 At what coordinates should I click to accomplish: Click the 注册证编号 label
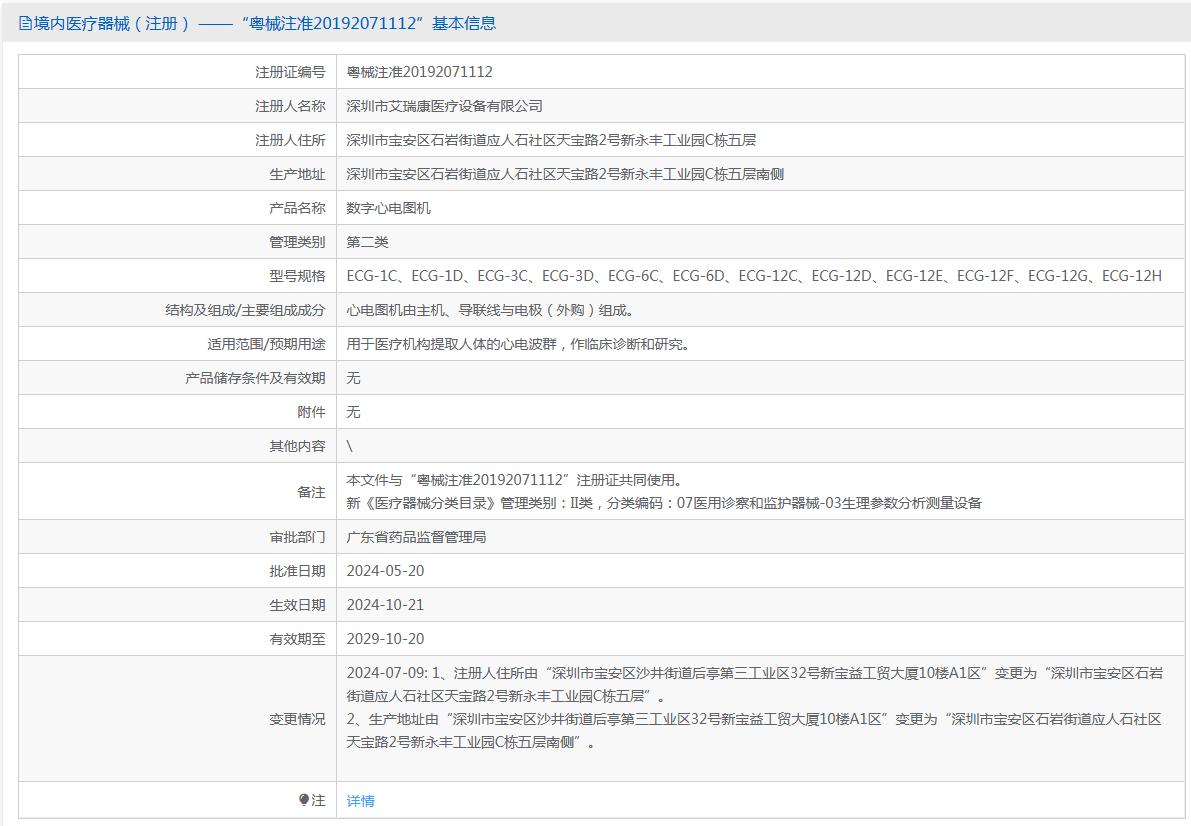pyautogui.click(x=290, y=72)
